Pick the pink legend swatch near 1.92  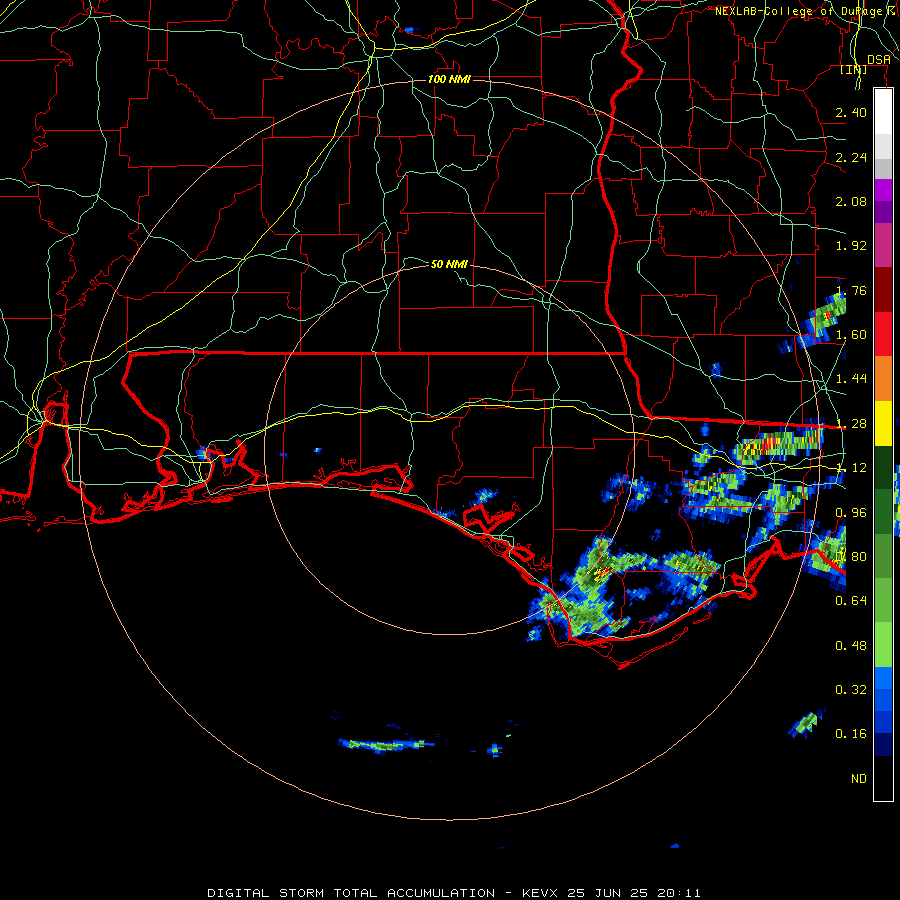[883, 246]
